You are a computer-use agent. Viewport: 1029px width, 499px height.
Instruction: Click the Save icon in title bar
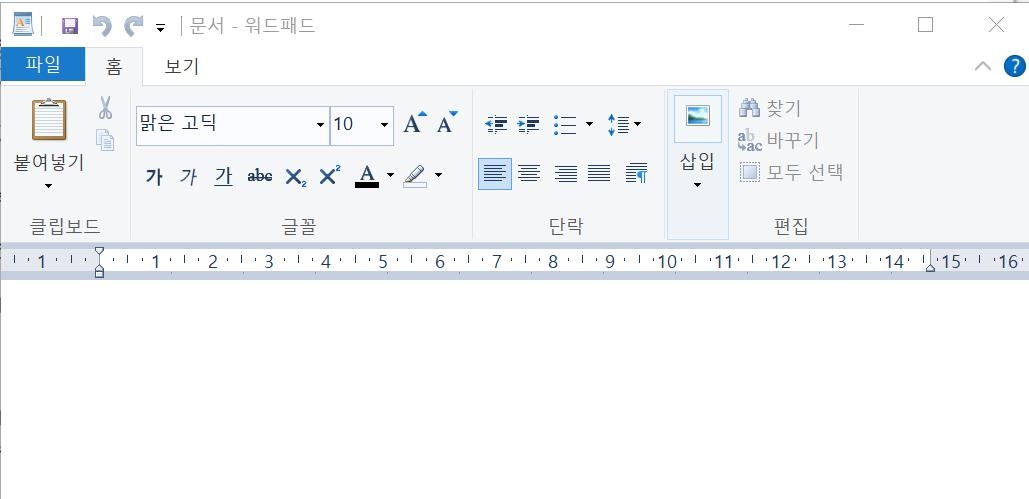(x=69, y=26)
